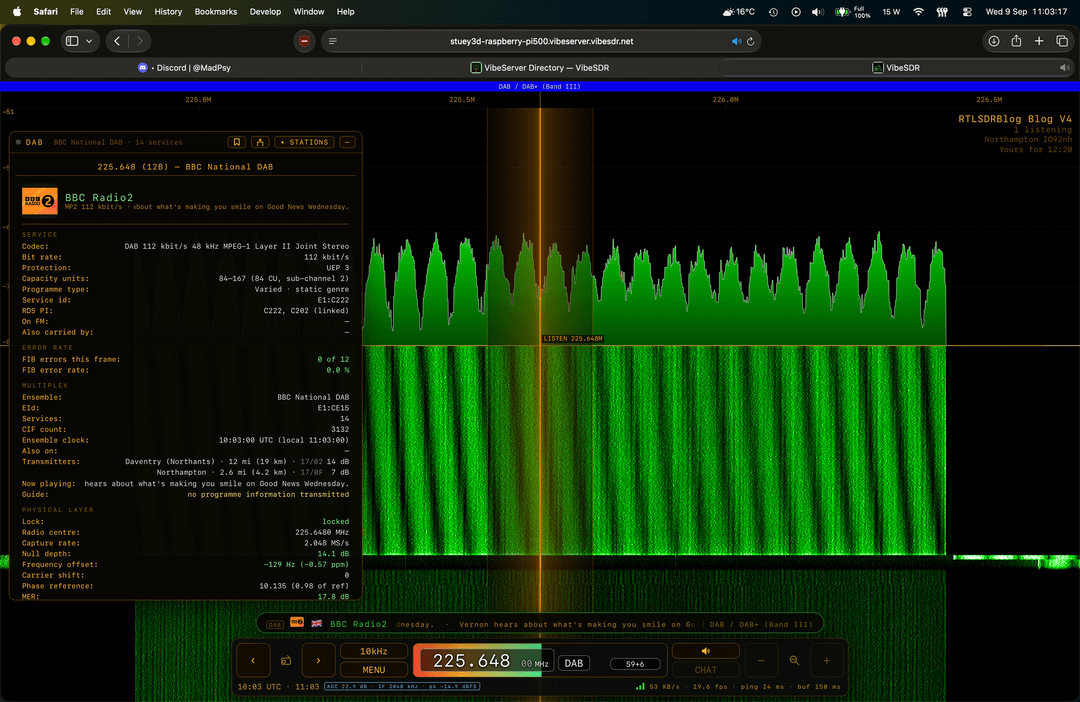The width and height of the screenshot is (1080, 702).
Task: Show the tab overview icon
Action: pyautogui.click(x=1062, y=41)
